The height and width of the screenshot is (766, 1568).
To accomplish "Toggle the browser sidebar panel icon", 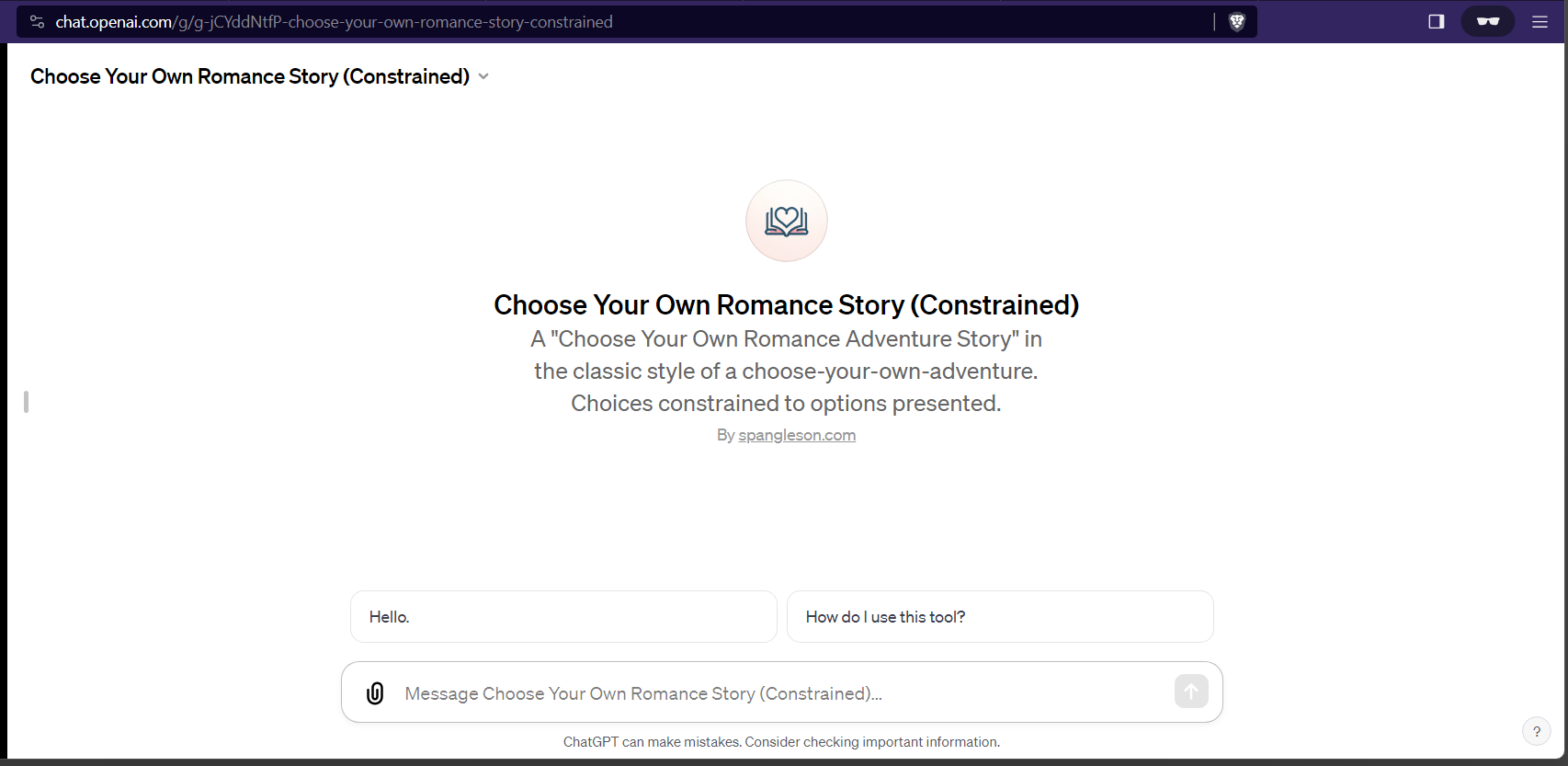I will [x=1437, y=22].
